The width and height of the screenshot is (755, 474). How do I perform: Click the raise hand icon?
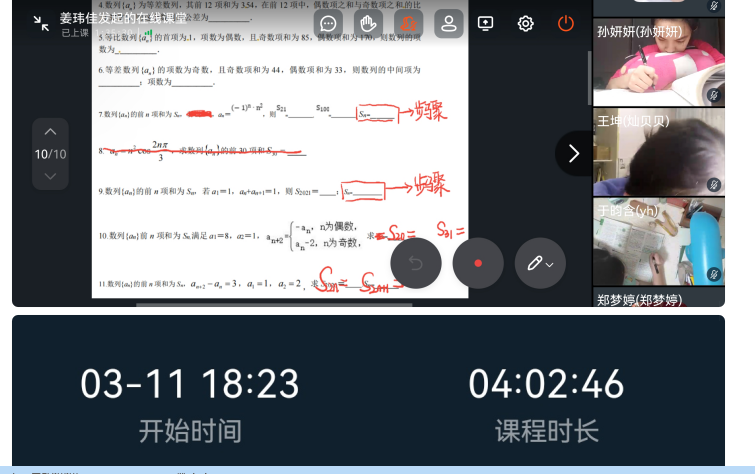(x=368, y=23)
